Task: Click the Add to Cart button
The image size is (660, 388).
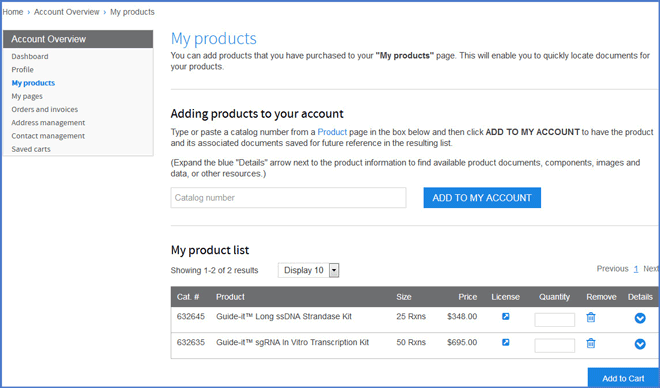Action: click(x=623, y=378)
